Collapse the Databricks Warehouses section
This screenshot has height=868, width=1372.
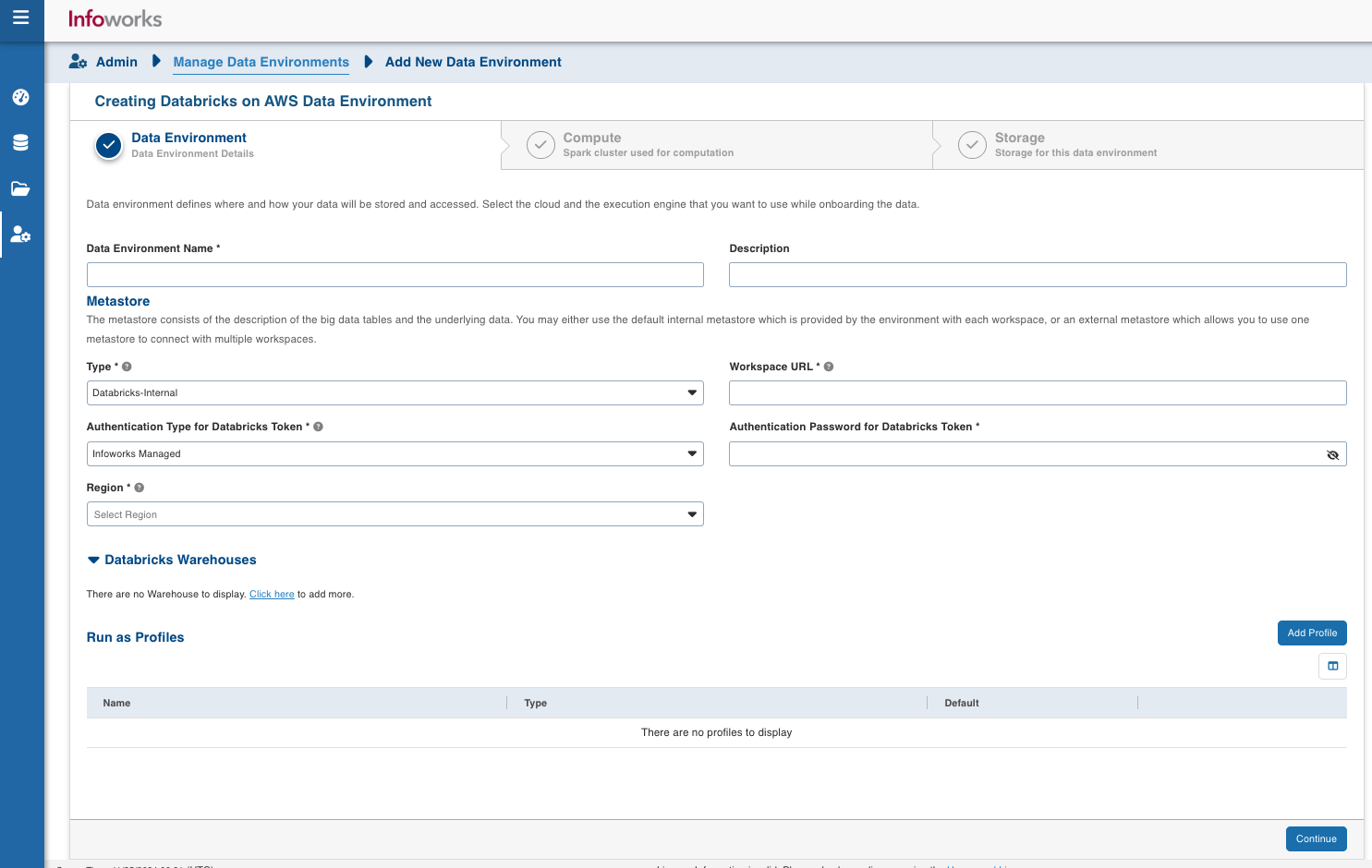93,561
